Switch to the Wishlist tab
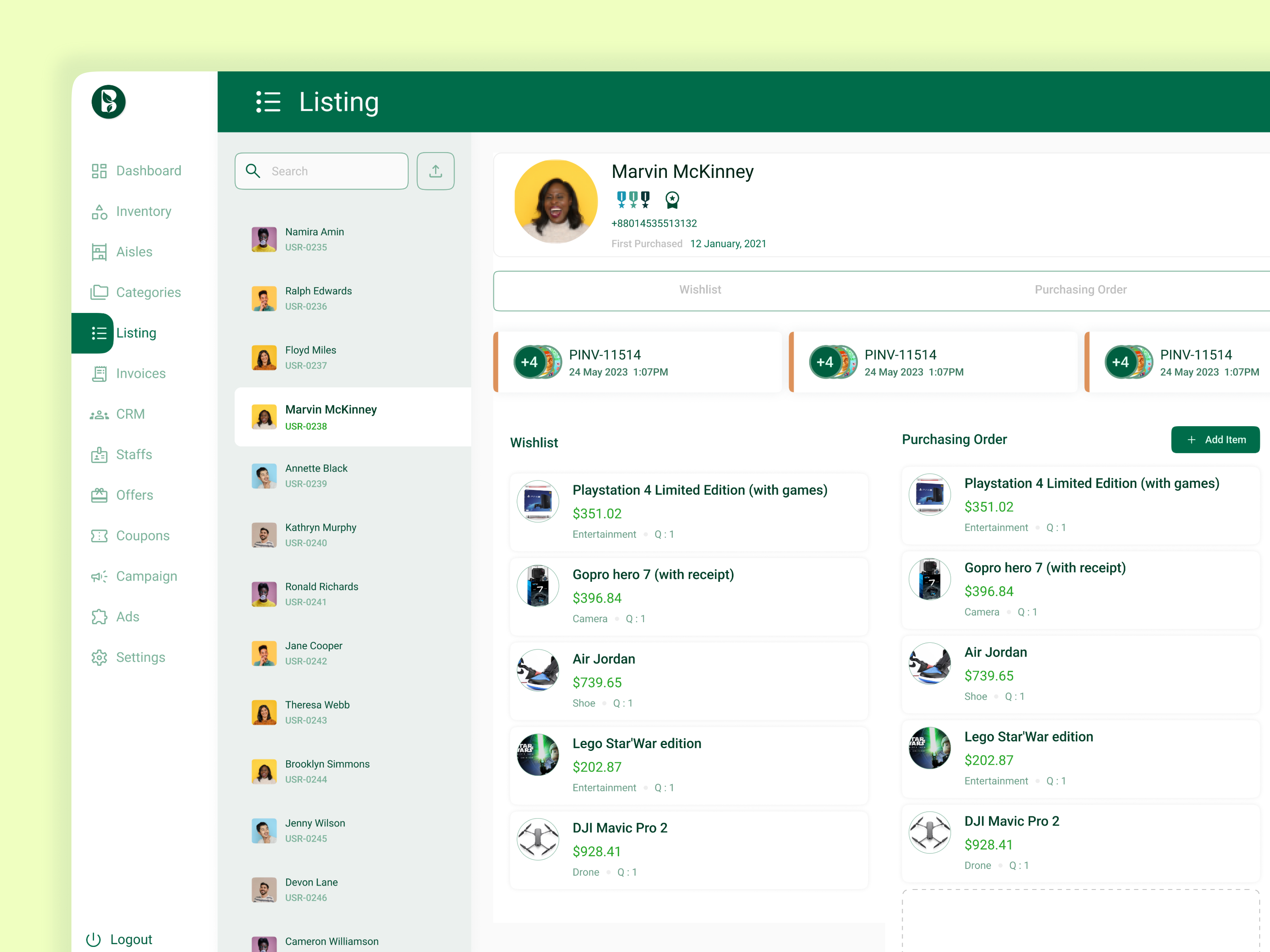The height and width of the screenshot is (952, 1270). (x=700, y=290)
